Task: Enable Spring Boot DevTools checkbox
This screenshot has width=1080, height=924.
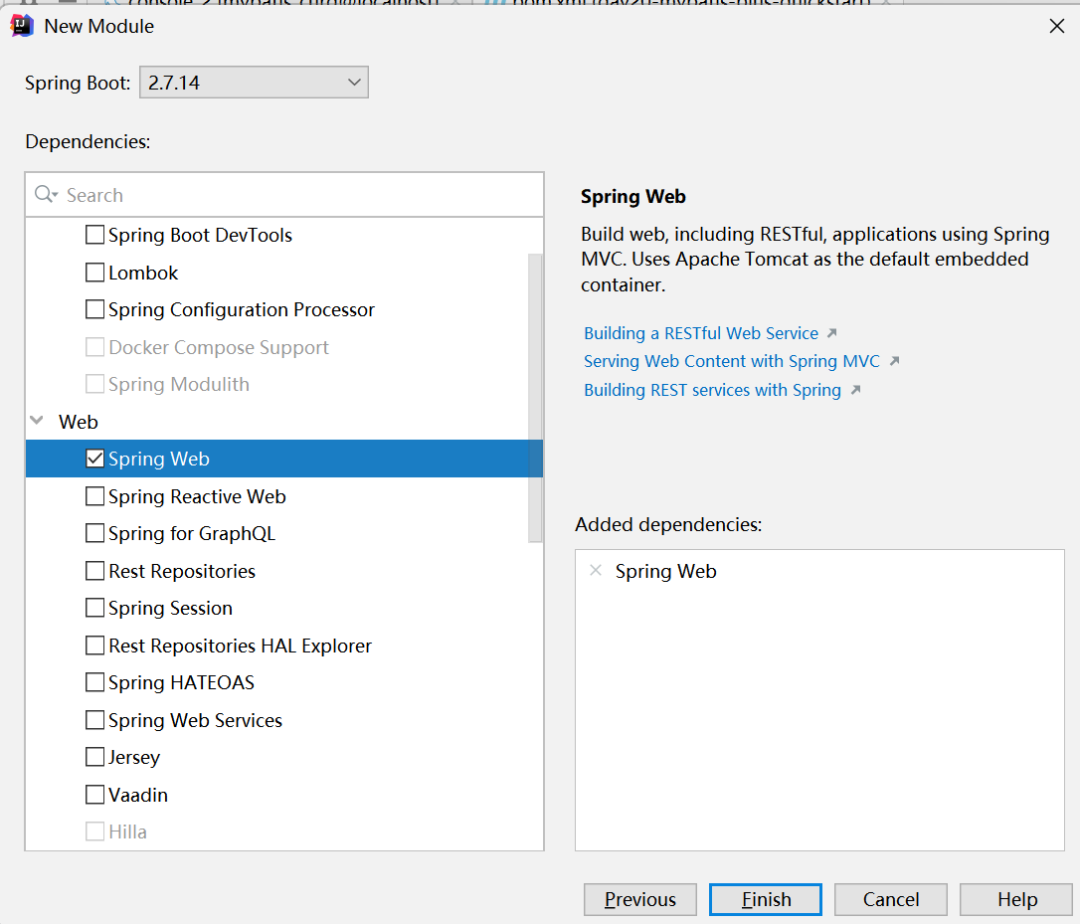Action: [x=95, y=235]
